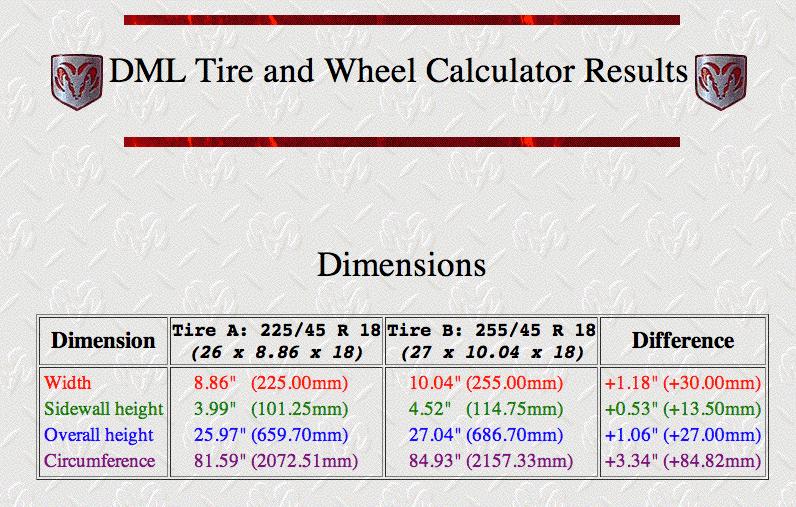Click Tire A sidewall value 3.99"
This screenshot has height=507, width=796.
click(x=211, y=409)
